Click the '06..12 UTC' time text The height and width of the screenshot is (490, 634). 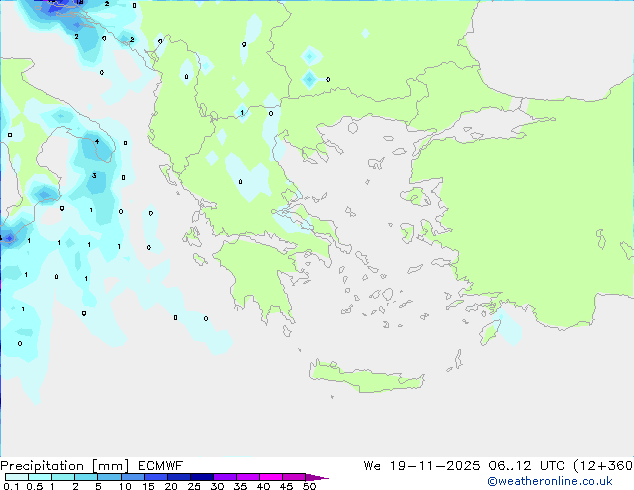[526, 466]
